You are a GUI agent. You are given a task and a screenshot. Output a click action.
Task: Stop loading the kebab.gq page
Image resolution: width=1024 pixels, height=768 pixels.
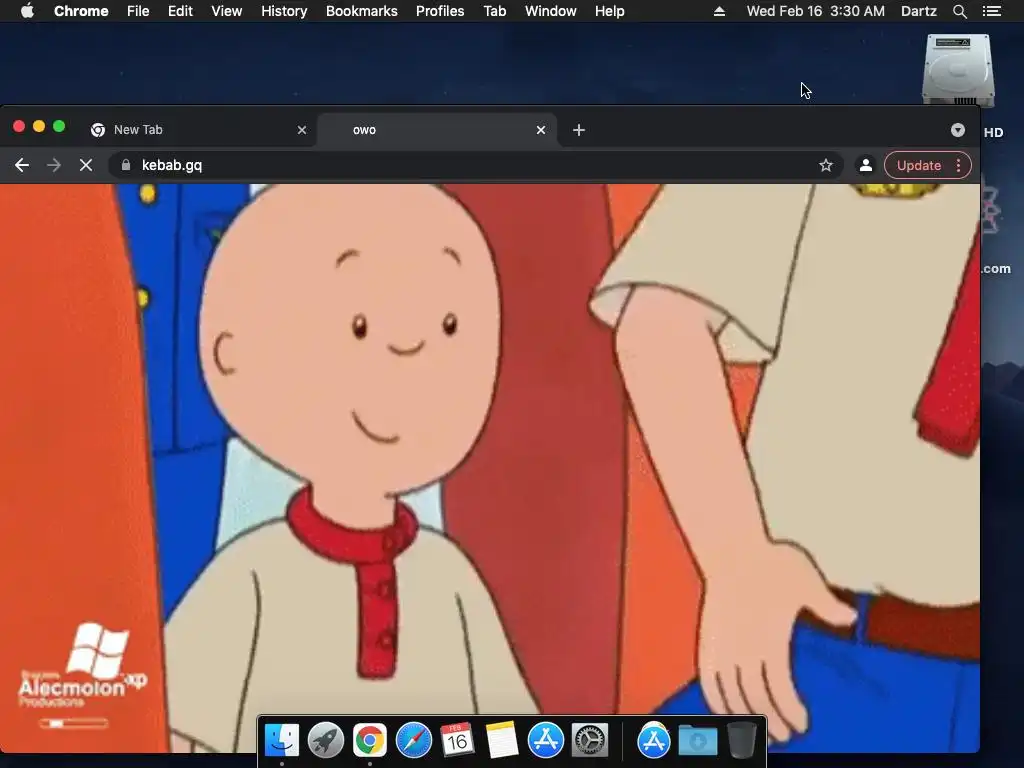pyautogui.click(x=86, y=165)
